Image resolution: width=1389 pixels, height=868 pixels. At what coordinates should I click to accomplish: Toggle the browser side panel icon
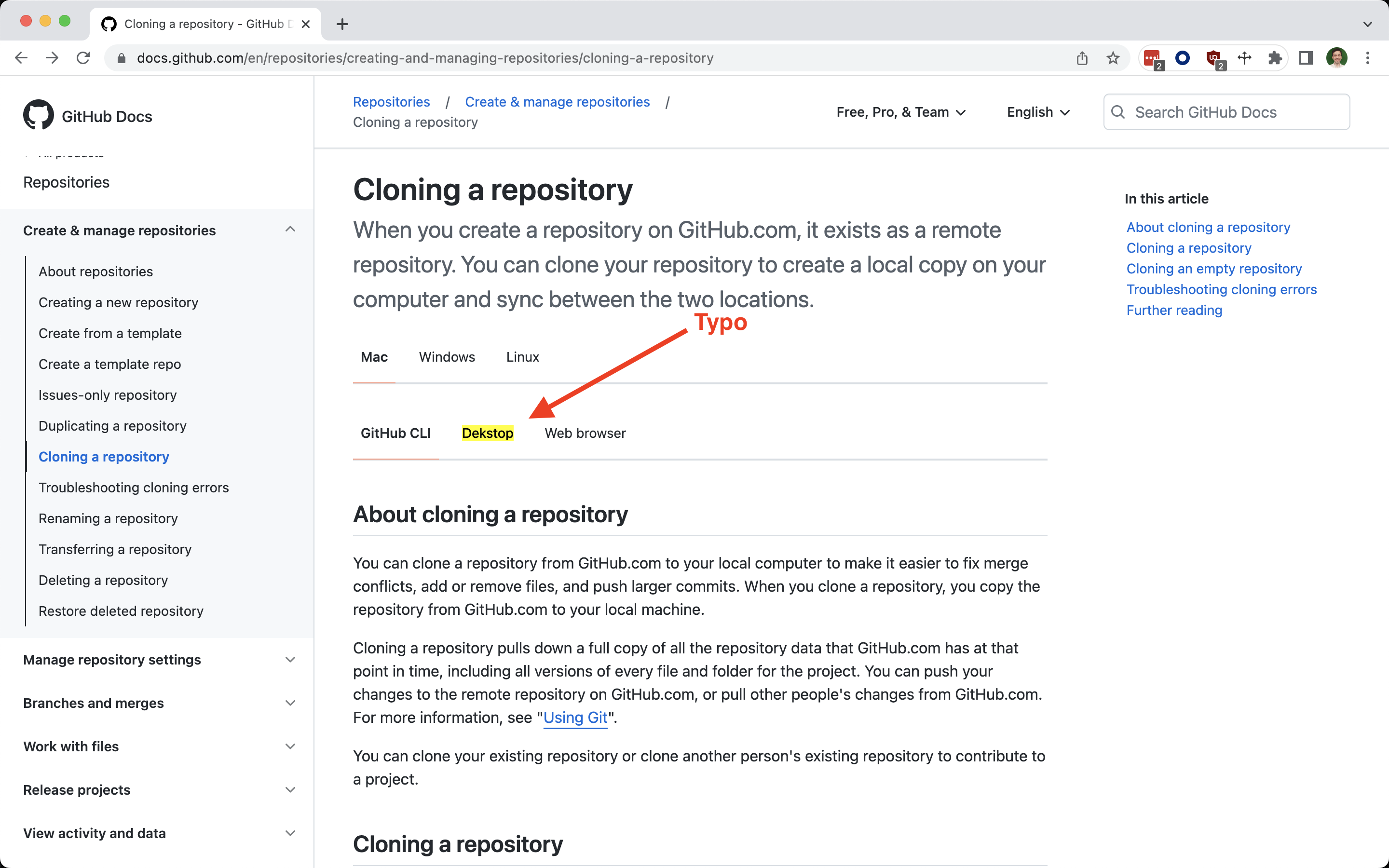(1306, 58)
